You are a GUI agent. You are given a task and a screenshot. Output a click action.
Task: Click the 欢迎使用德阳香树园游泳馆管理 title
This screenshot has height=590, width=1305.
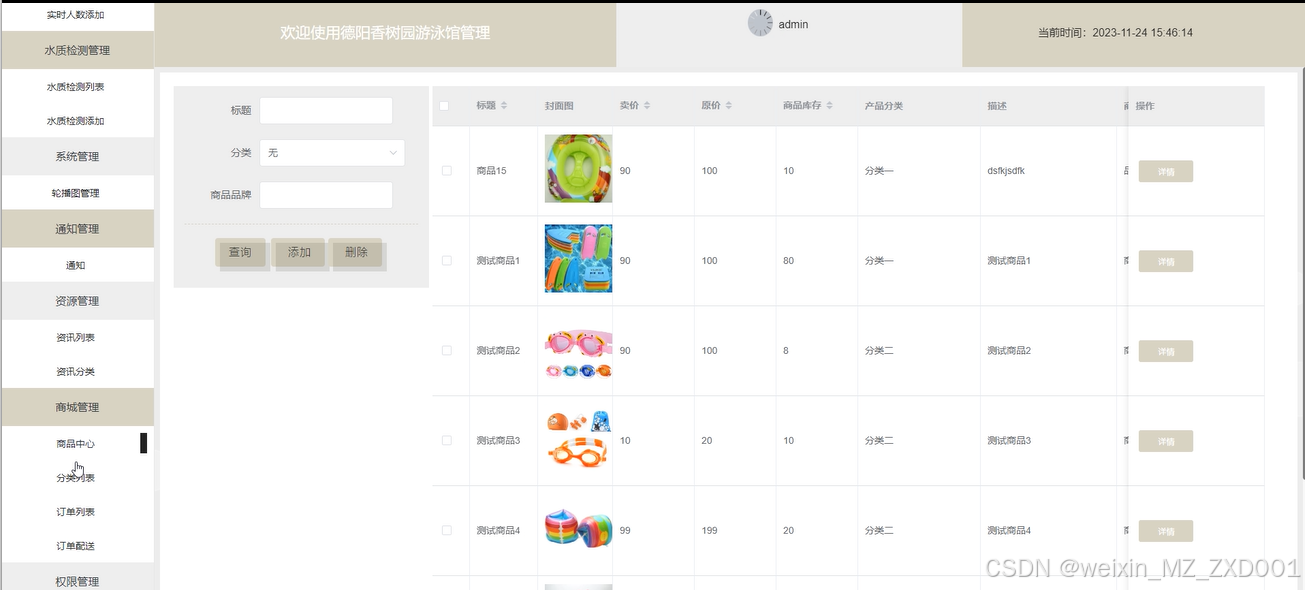coord(385,33)
